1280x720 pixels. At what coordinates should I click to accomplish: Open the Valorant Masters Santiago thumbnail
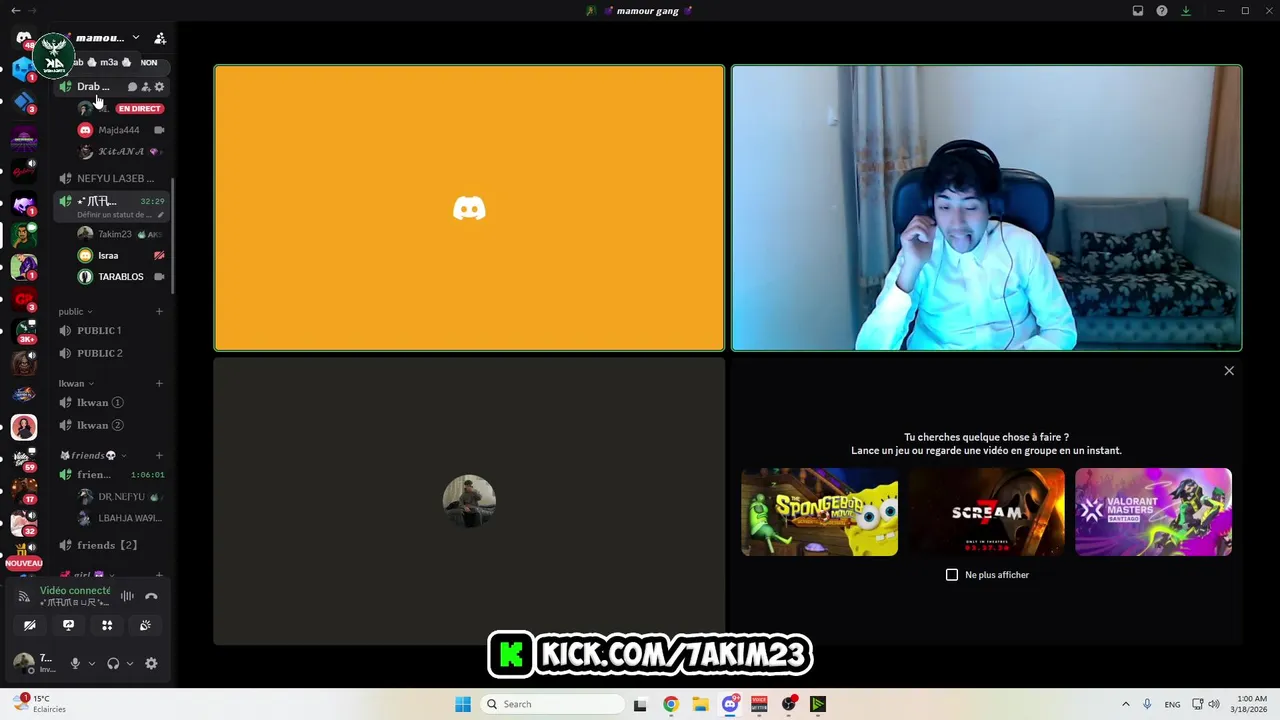pyautogui.click(x=1153, y=512)
